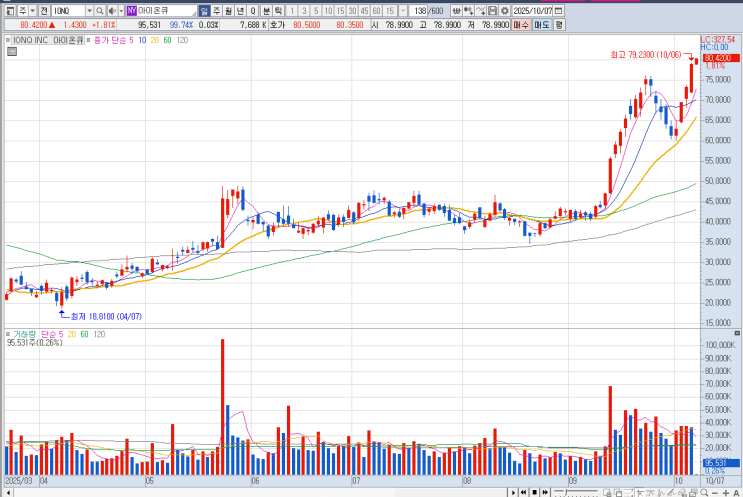The height and width of the screenshot is (497, 743).
Task: Expand the minute interval dropdown arrow
Action: point(403,10)
